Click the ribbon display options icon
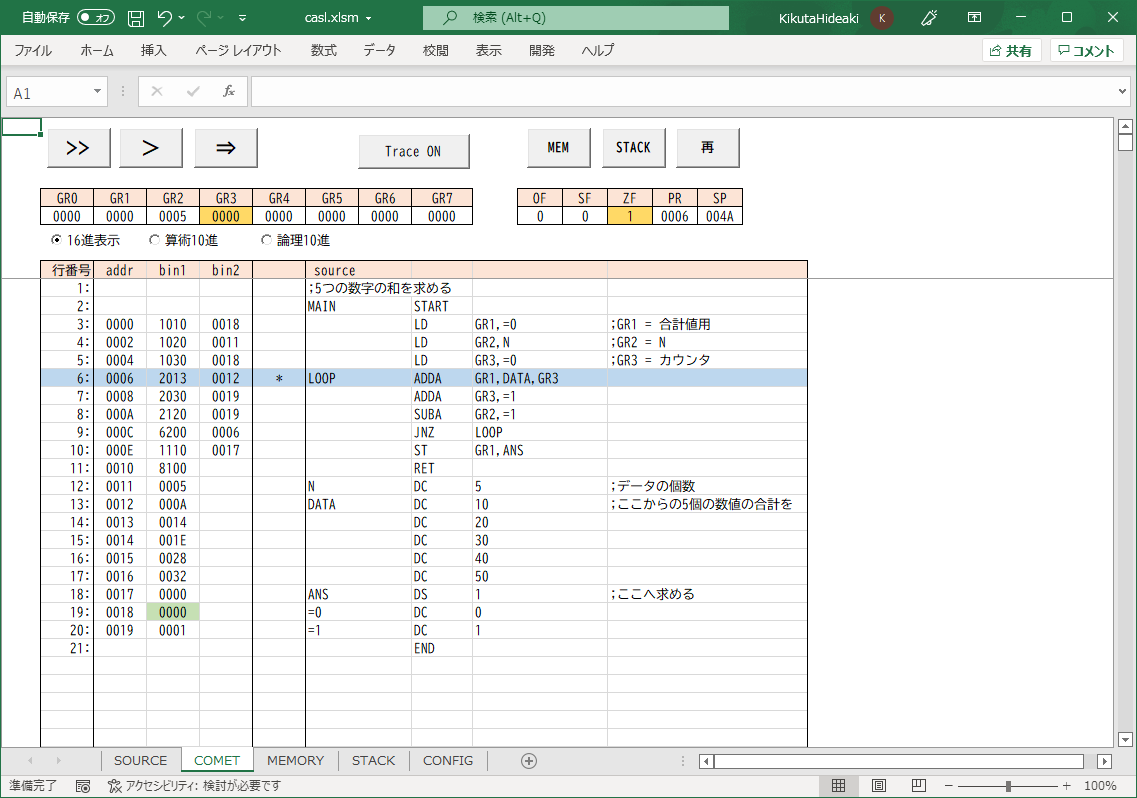1137x798 pixels. point(974,17)
